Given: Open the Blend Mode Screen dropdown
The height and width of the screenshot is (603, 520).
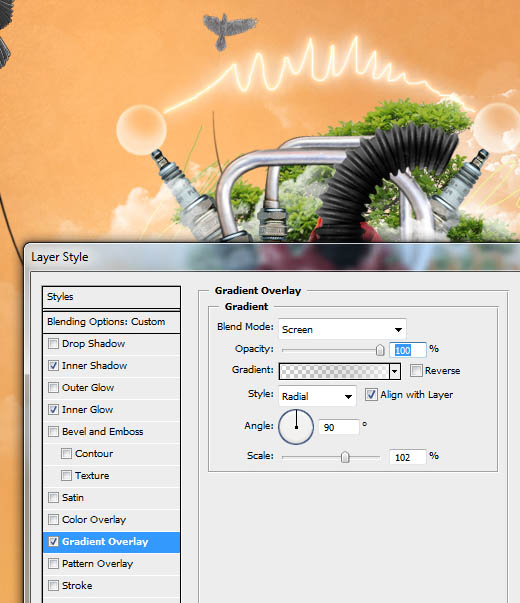Looking at the screenshot, I should (342, 329).
